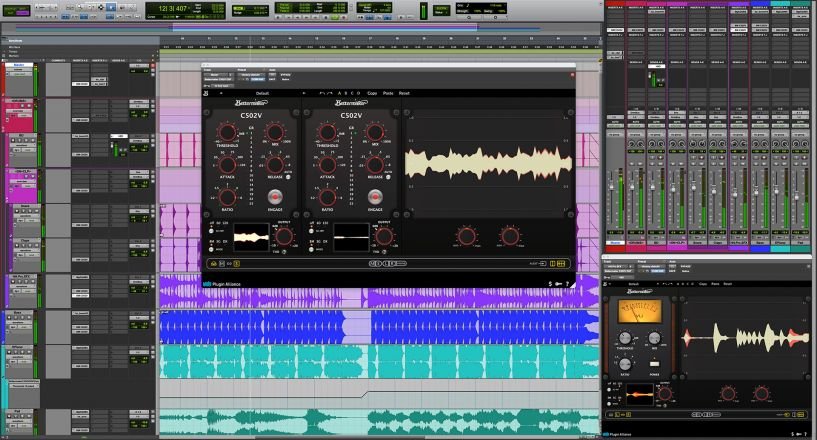817x440 pixels.
Task: Select the Copy option in the C502V toolbar
Action: click(372, 92)
